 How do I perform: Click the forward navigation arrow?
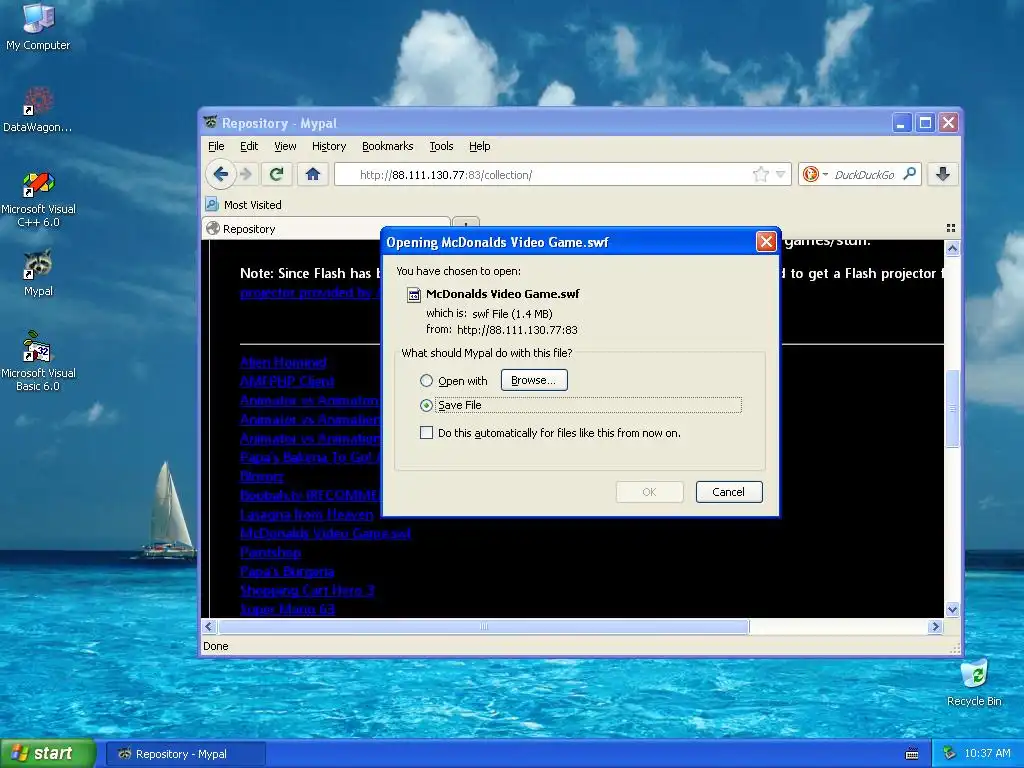(246, 174)
